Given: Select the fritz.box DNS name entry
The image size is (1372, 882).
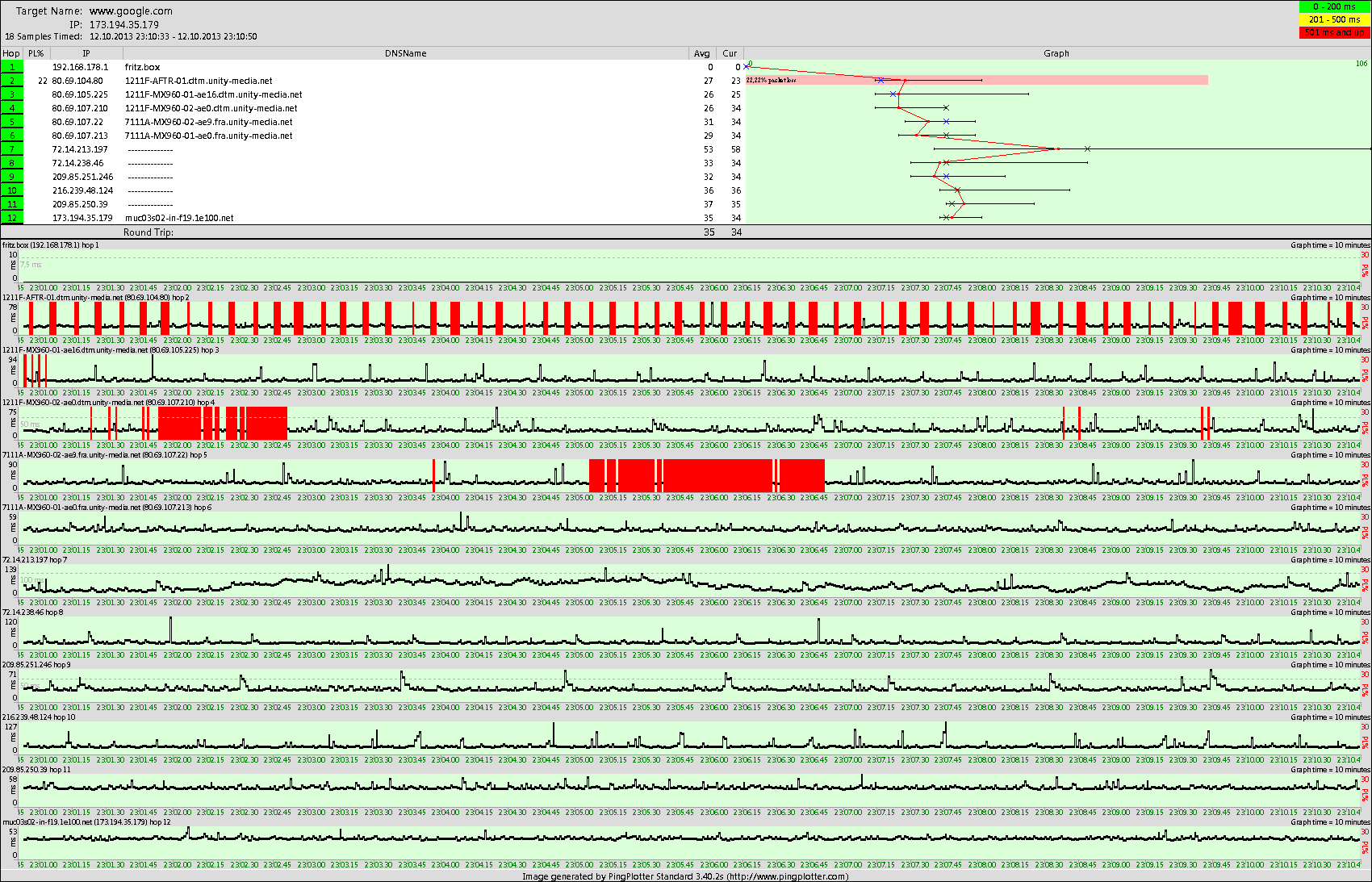Looking at the screenshot, I should (142, 67).
